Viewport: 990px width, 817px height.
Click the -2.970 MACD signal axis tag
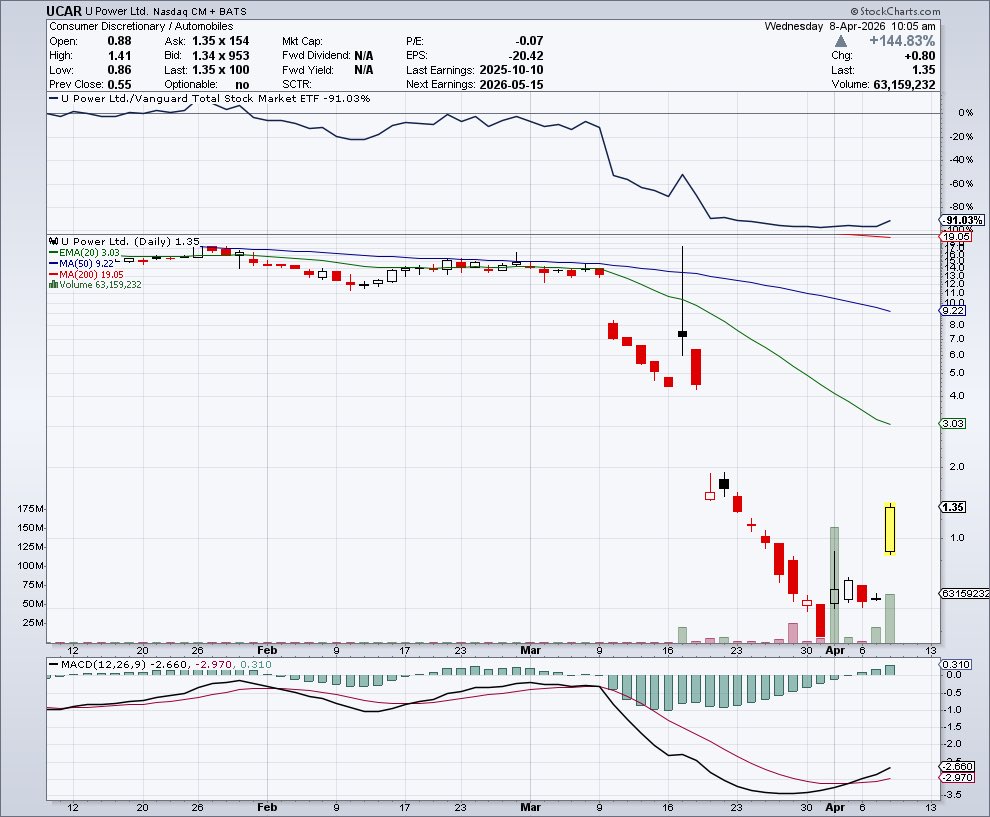[957, 778]
